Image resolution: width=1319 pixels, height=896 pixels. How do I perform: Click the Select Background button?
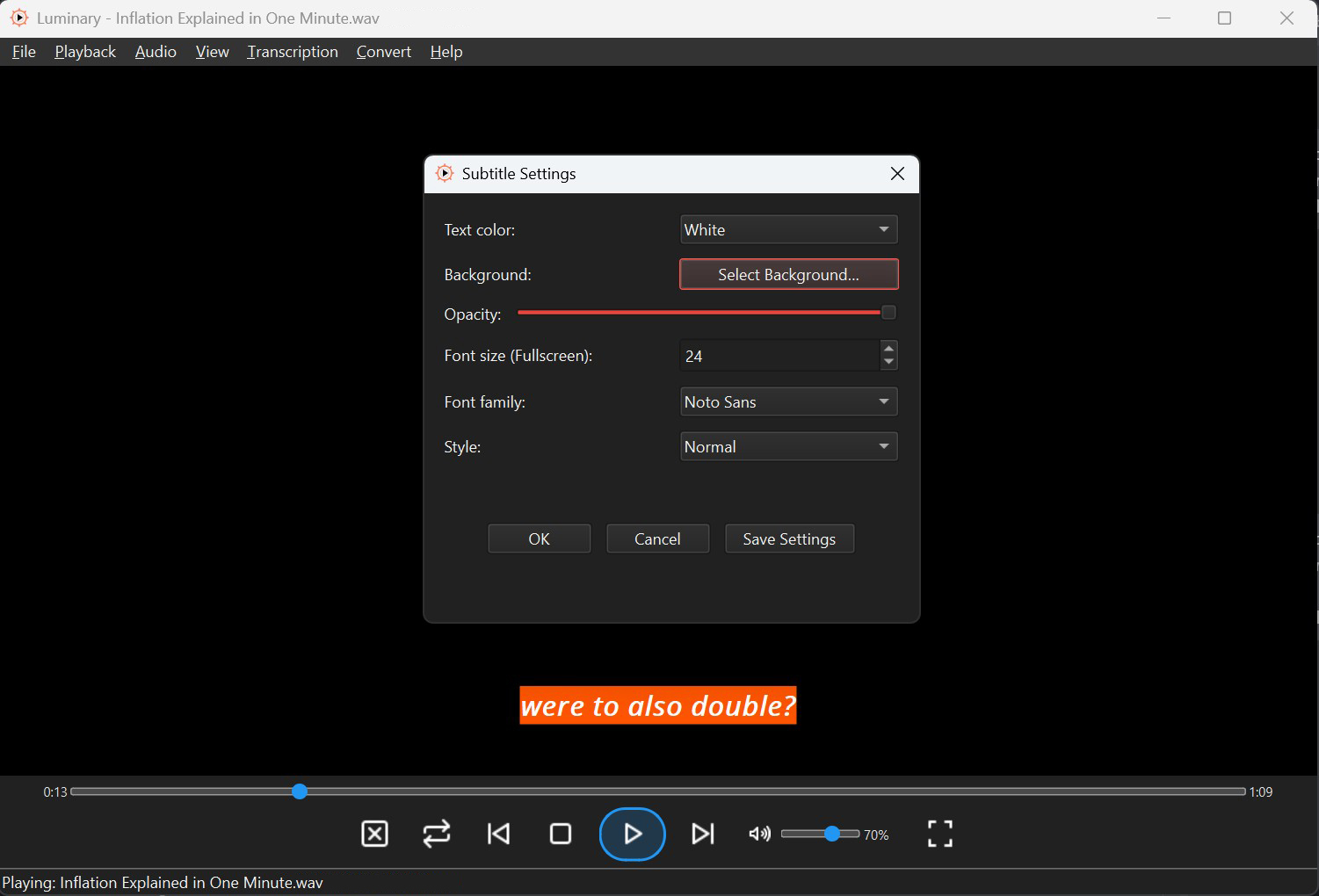(x=788, y=275)
